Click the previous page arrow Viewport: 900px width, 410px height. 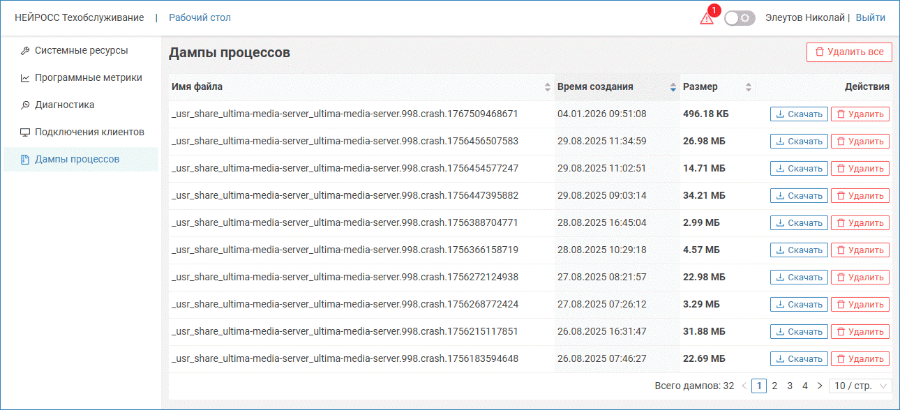[744, 386]
